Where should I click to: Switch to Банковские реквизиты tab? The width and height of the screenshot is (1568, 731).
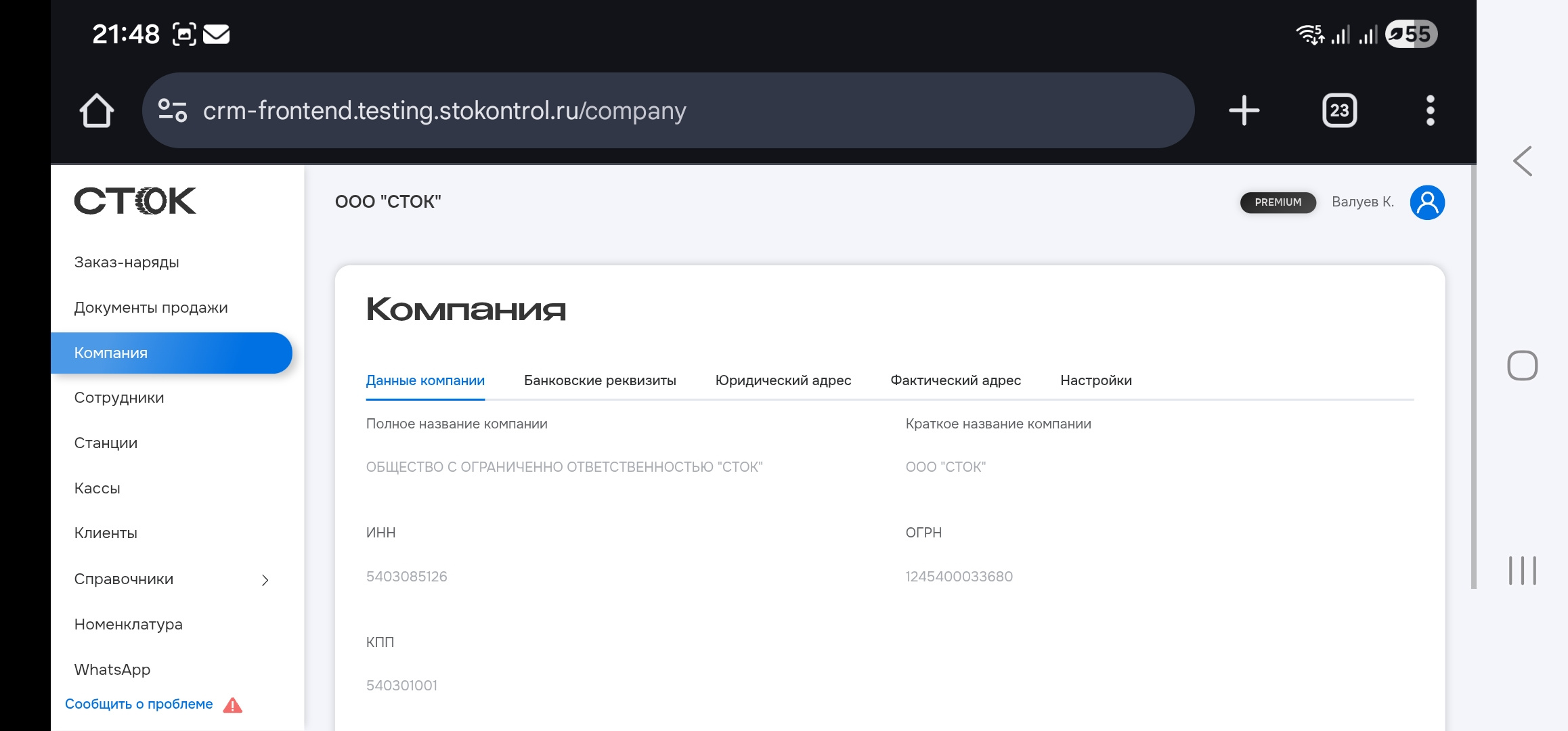point(599,380)
